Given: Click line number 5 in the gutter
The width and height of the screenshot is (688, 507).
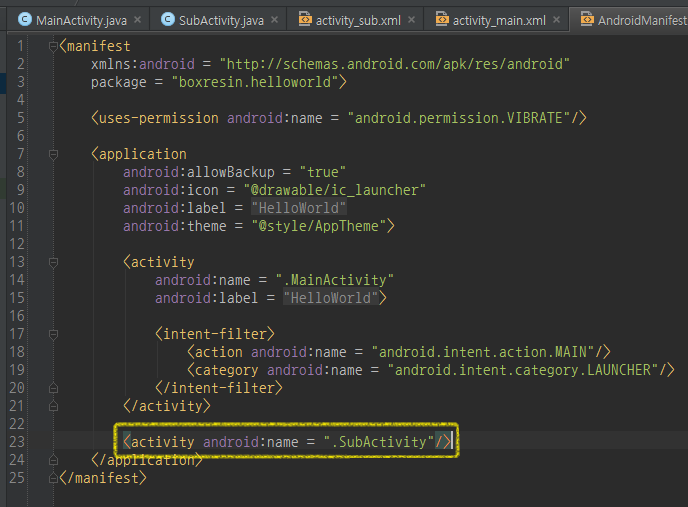Looking at the screenshot, I should (x=20, y=118).
